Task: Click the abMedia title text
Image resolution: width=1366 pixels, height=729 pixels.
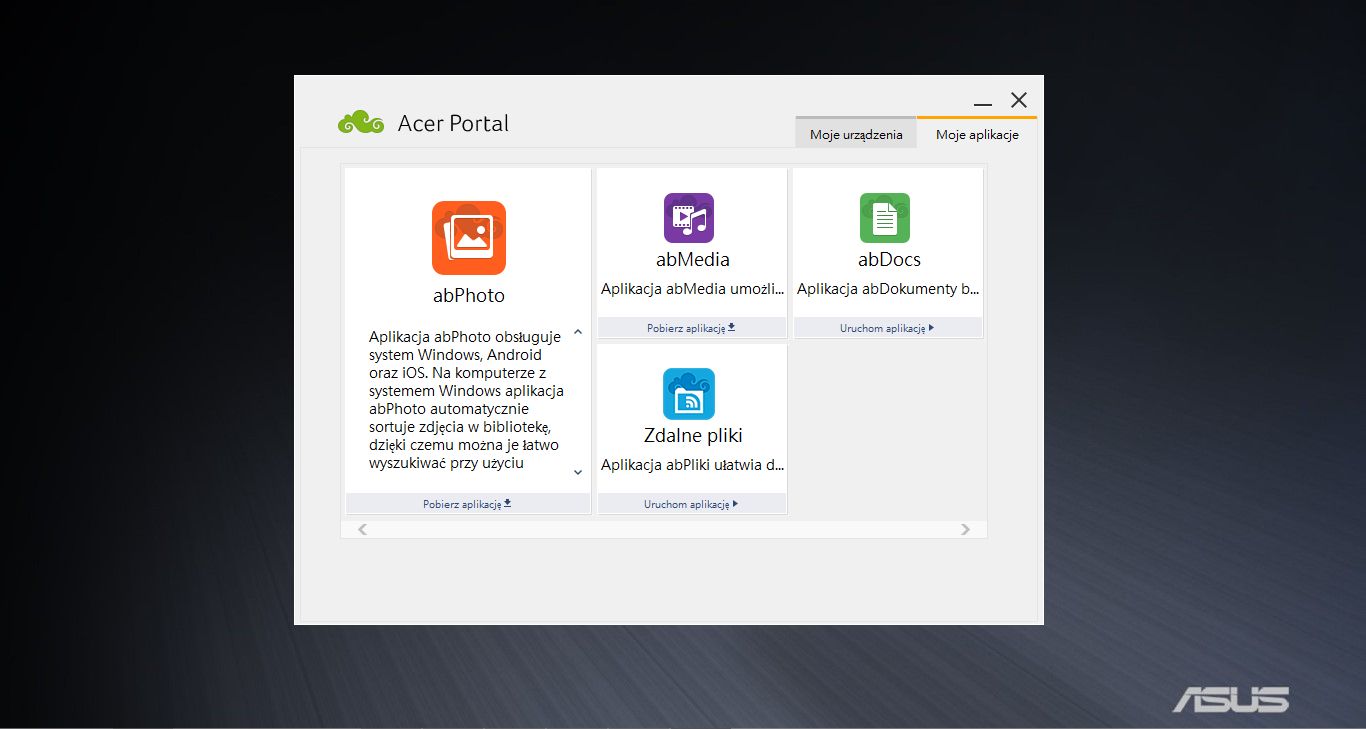Action: coord(693,260)
